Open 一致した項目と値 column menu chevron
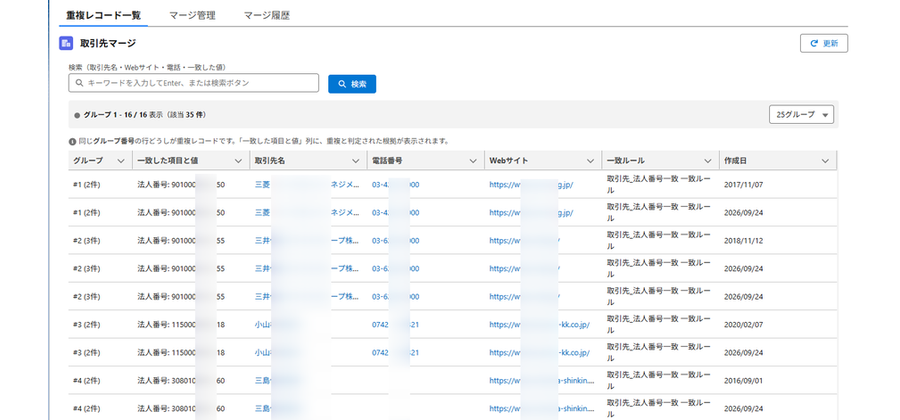This screenshot has width=900, height=420. 238,161
